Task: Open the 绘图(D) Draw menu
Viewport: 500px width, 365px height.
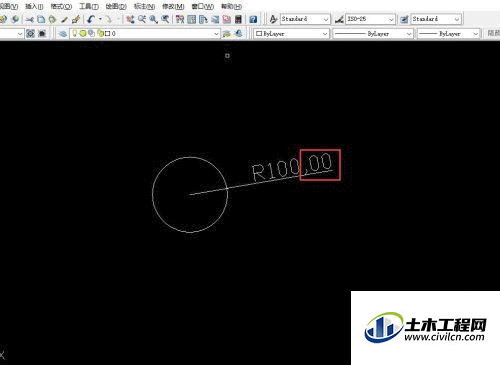Action: pyautogui.click(x=116, y=6)
